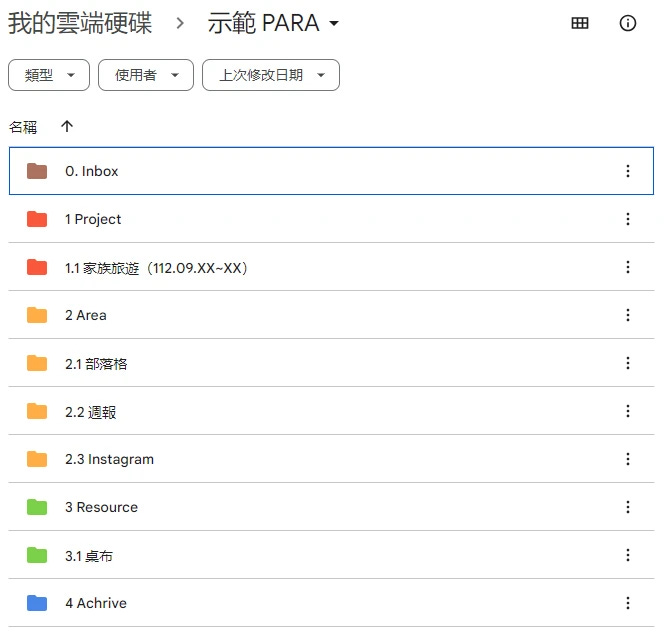The image size is (668, 635).
Task: Click the blue 4 Achrive folder icon
Action: click(x=37, y=603)
